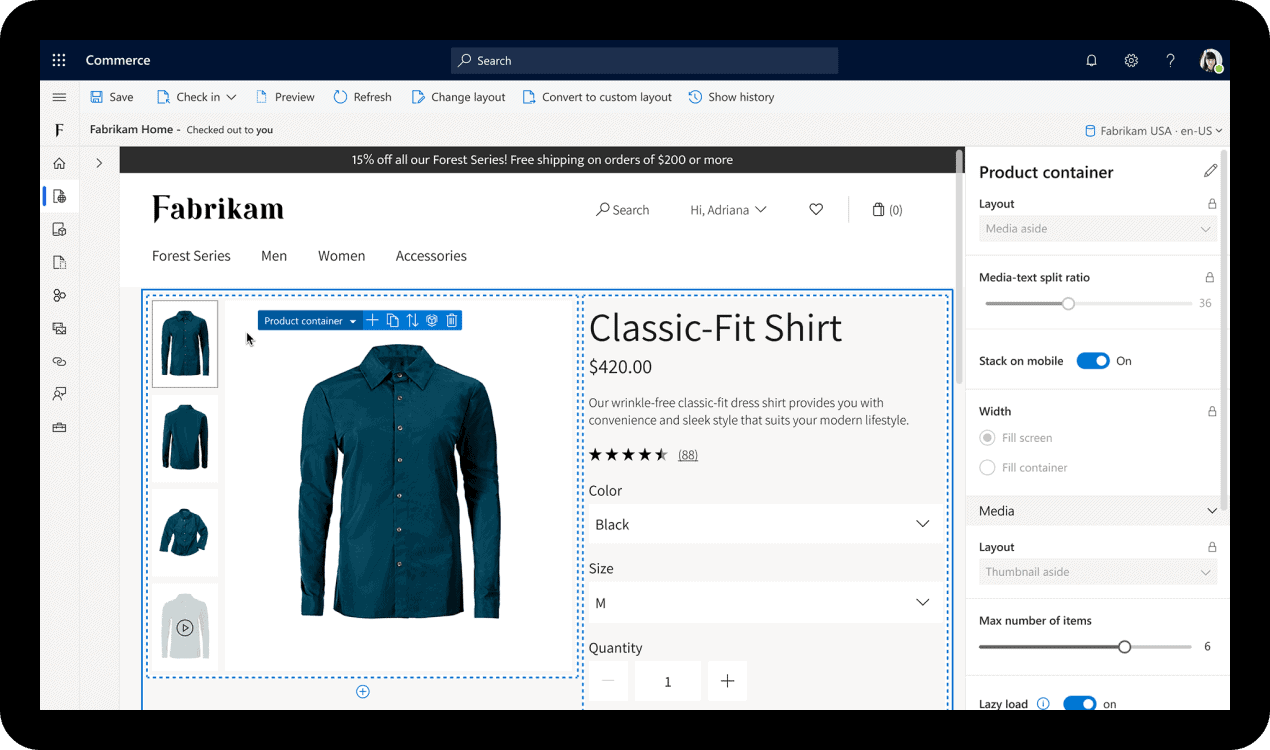Click the Media-text split ratio slider handle
This screenshot has height=750, width=1270.
click(1068, 303)
